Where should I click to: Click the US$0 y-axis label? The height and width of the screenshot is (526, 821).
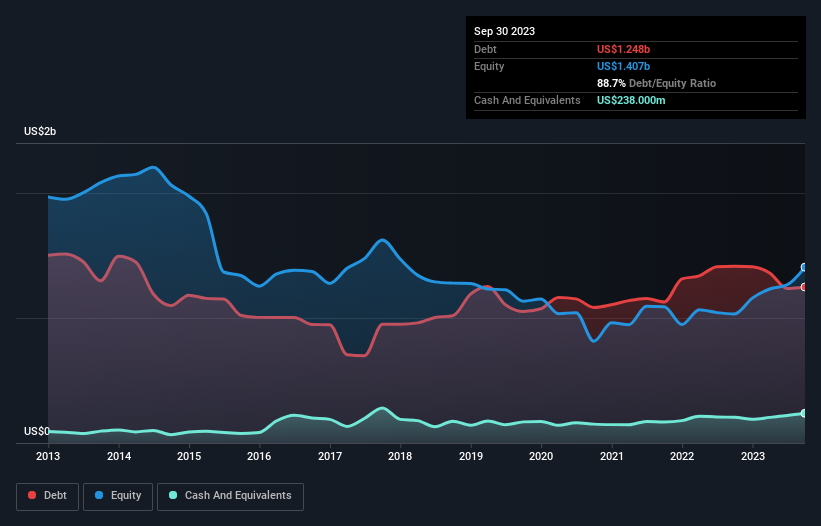click(37, 431)
